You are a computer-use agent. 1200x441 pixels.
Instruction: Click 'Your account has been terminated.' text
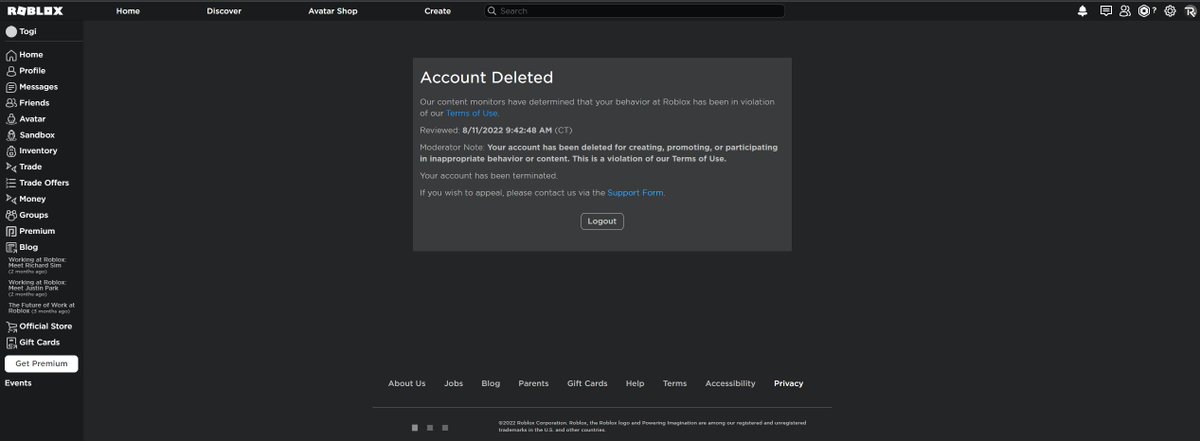(489, 176)
